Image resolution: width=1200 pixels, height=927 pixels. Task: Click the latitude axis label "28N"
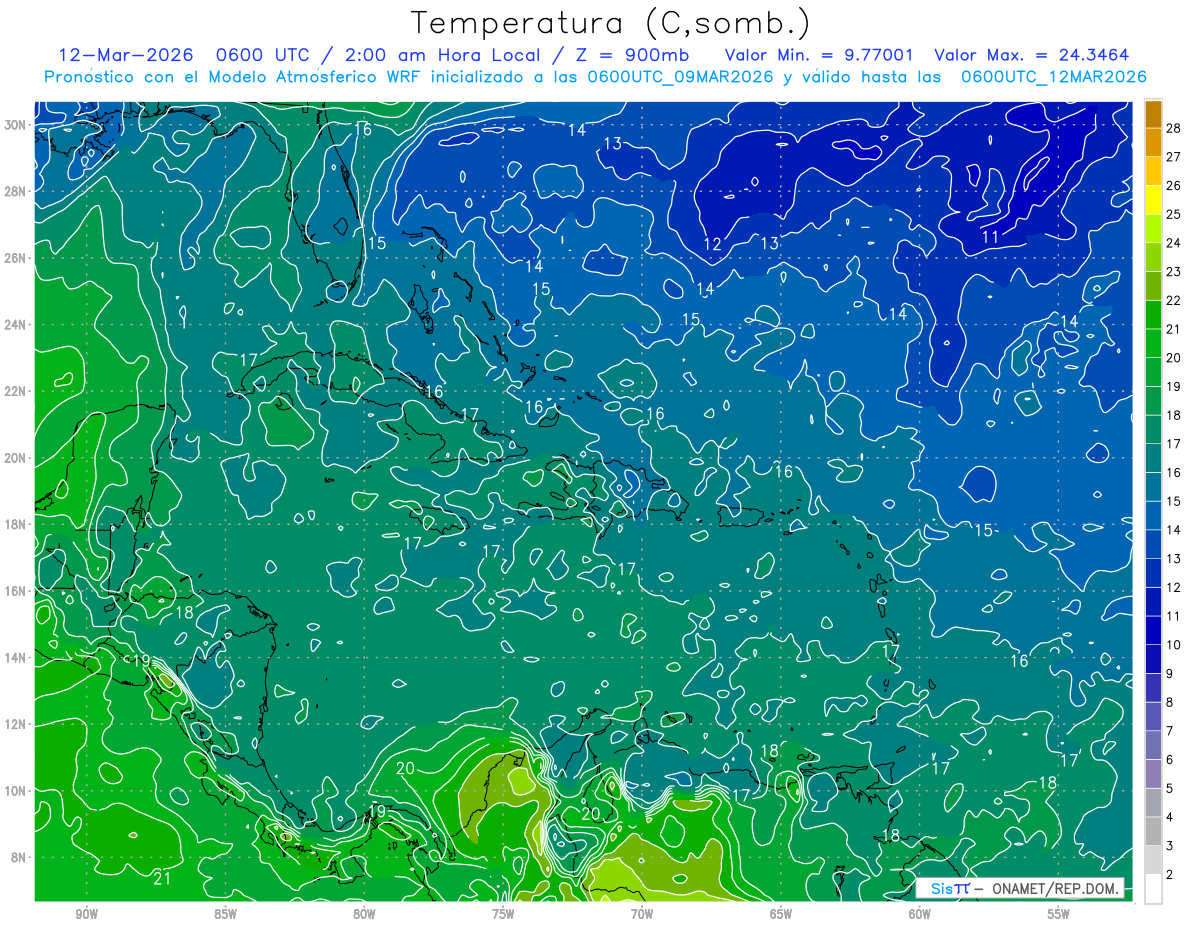tap(15, 191)
